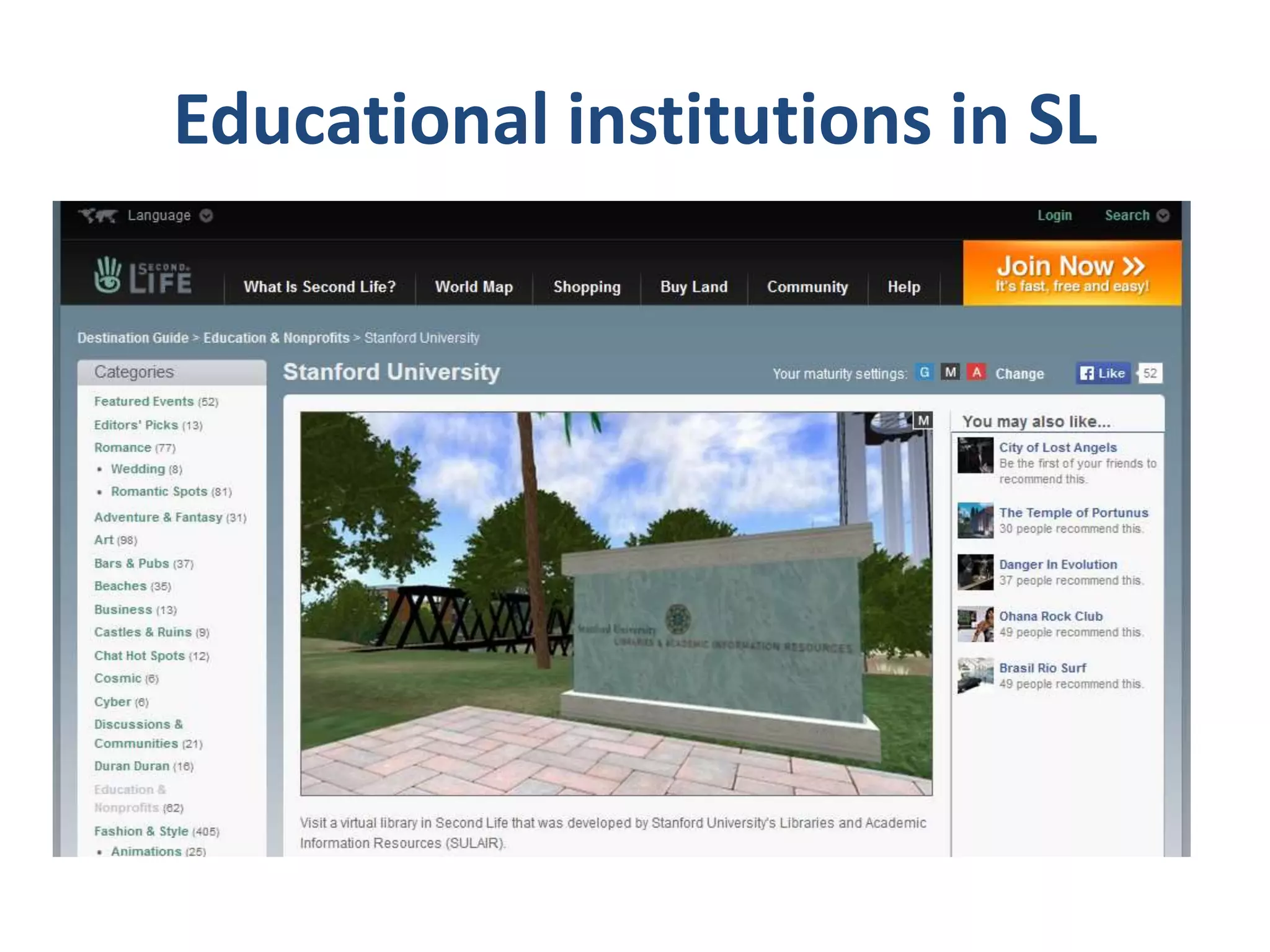Open Ohana Rock Club link

coord(1050,616)
